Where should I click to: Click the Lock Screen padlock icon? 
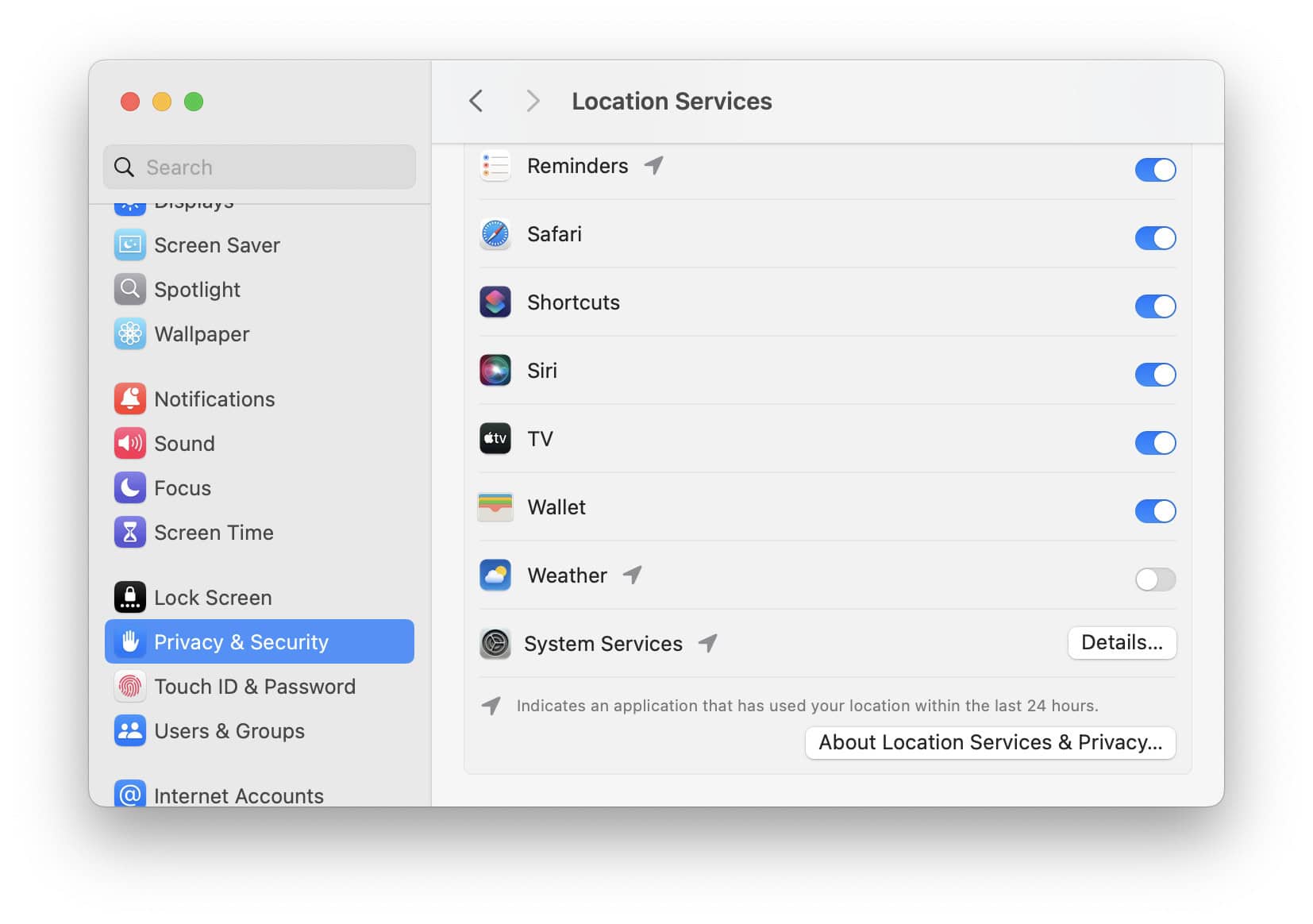(x=129, y=597)
